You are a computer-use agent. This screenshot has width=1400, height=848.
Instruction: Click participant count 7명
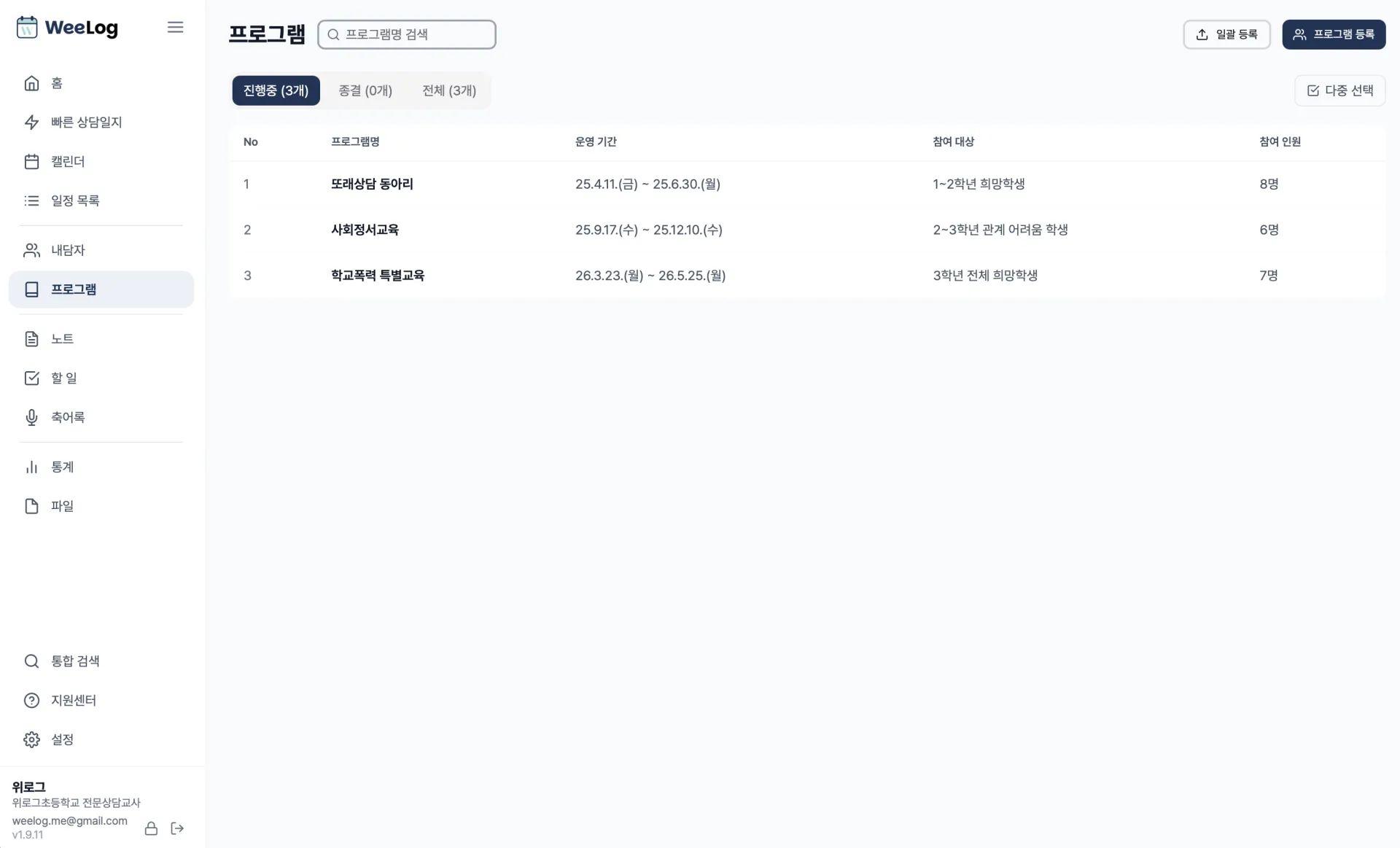click(1269, 276)
